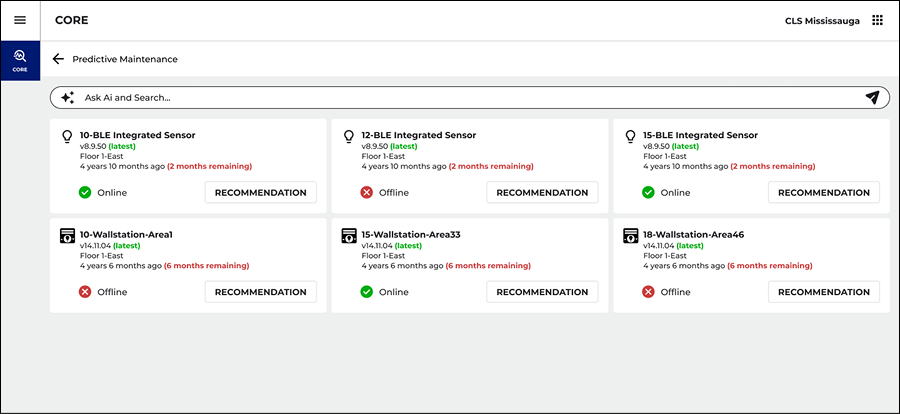The image size is (900, 414).
Task: Send the search query with paper plane icon
Action: (x=872, y=98)
